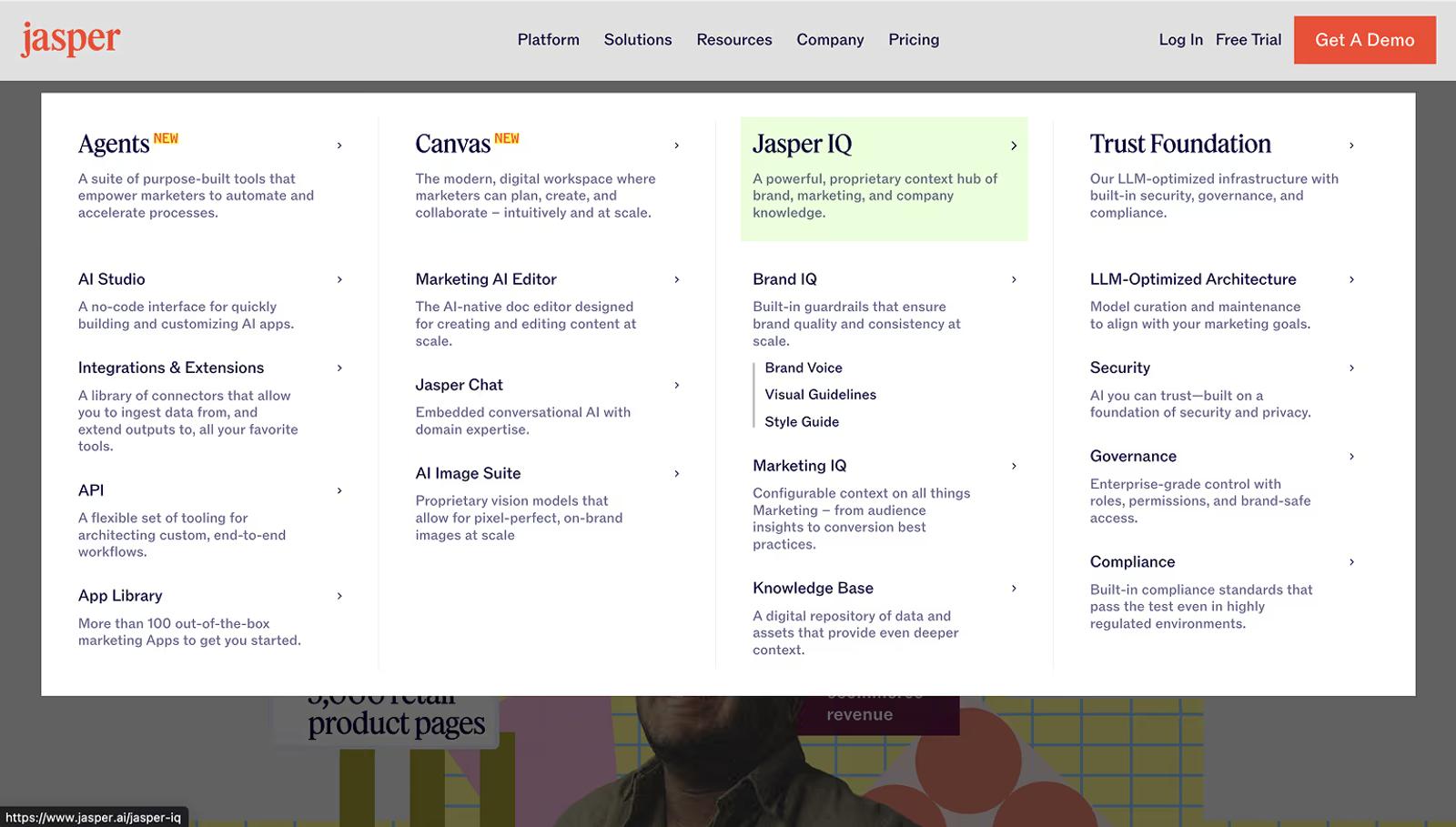Click the NEW badge beside Agents
Screen dimensions: 1456x827
(166, 138)
